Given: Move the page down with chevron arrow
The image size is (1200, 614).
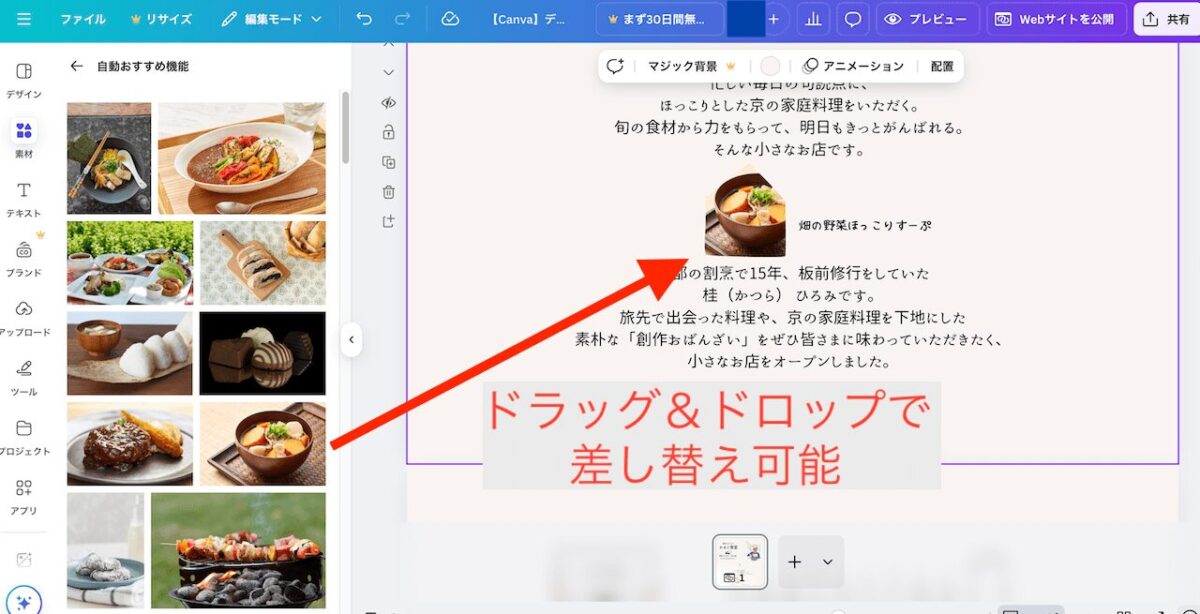Looking at the screenshot, I should point(389,72).
